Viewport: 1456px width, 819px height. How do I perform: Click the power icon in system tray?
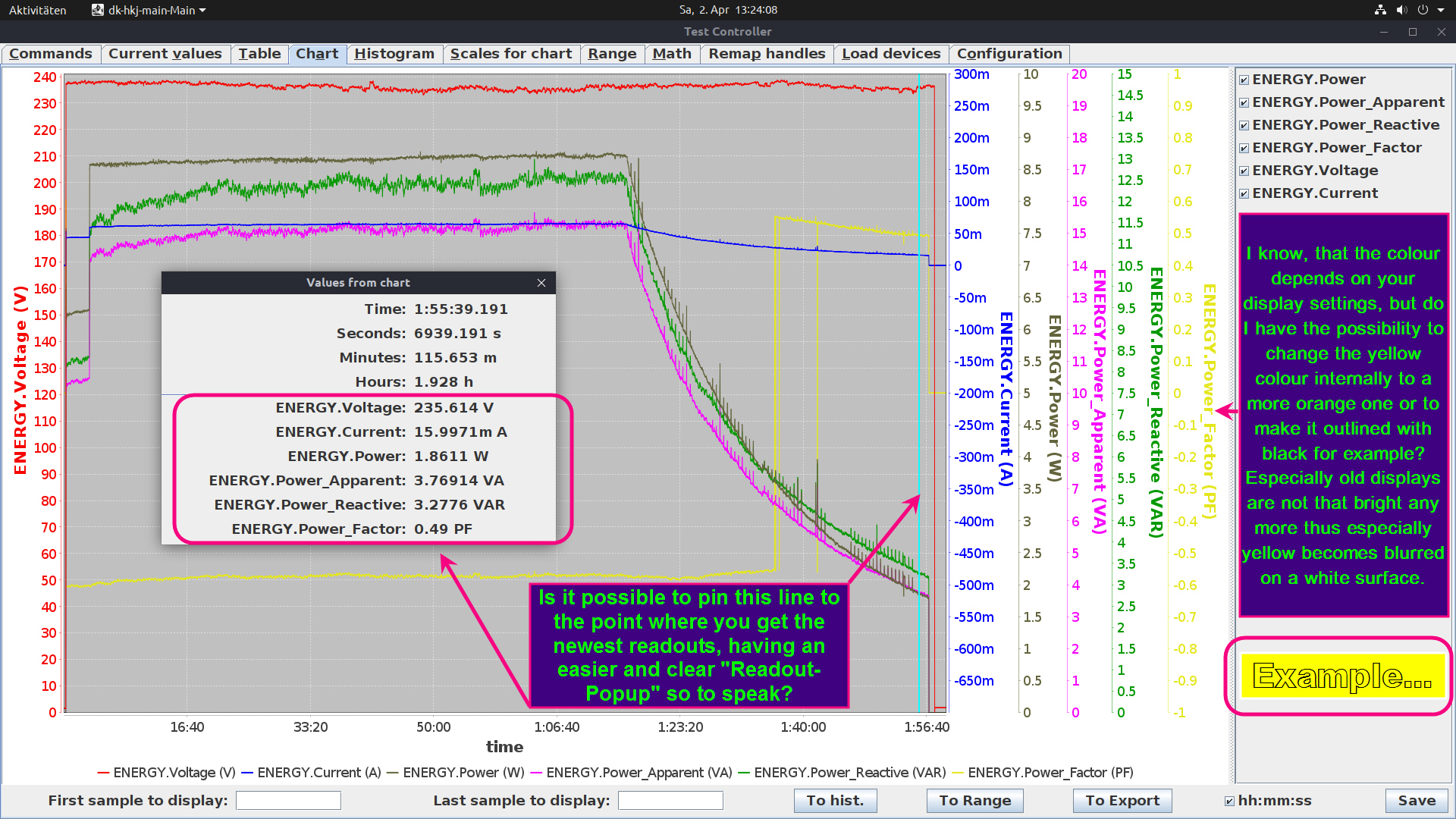click(x=1423, y=10)
